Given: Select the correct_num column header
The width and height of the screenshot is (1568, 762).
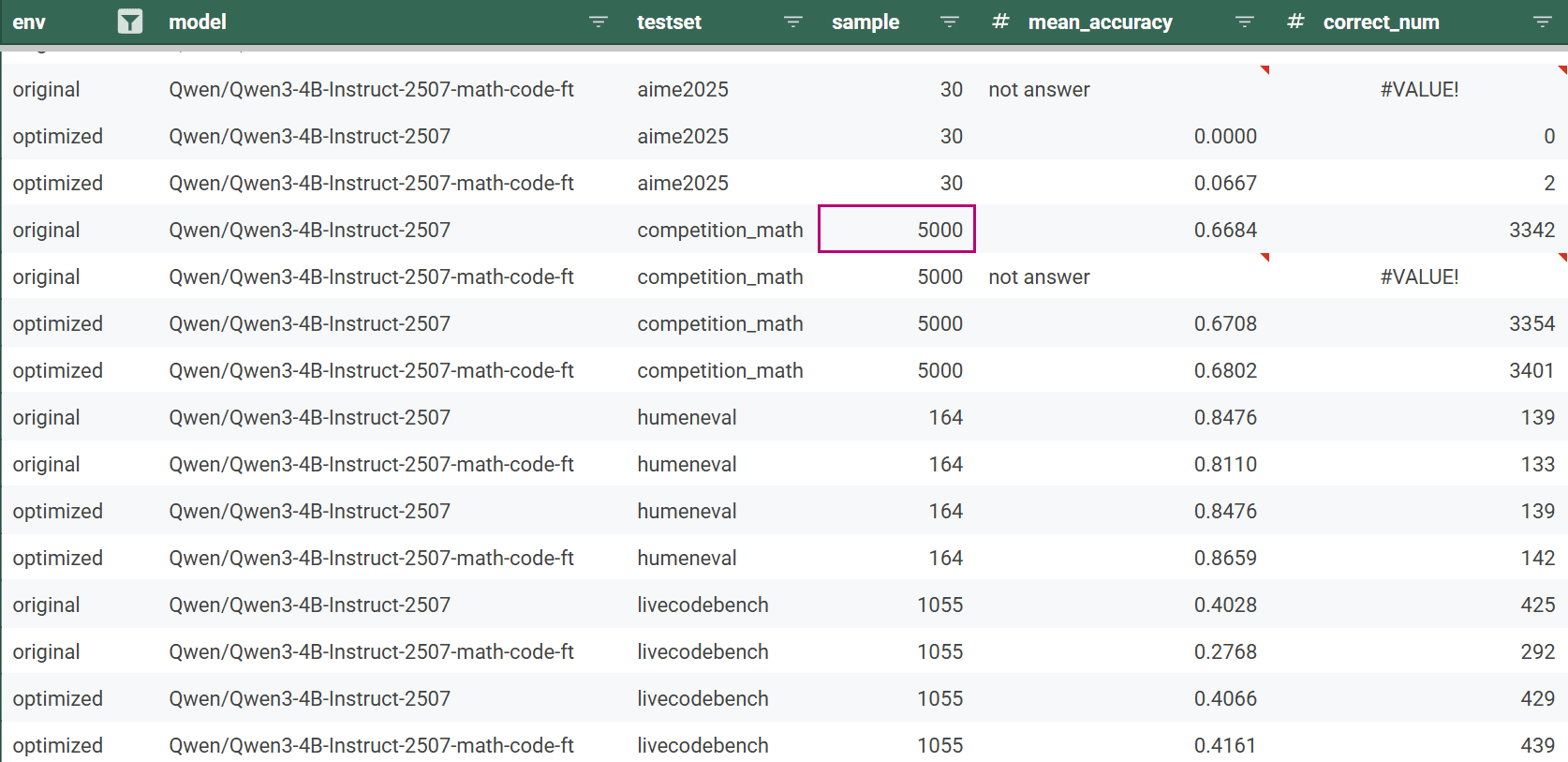Looking at the screenshot, I should pos(1381,22).
